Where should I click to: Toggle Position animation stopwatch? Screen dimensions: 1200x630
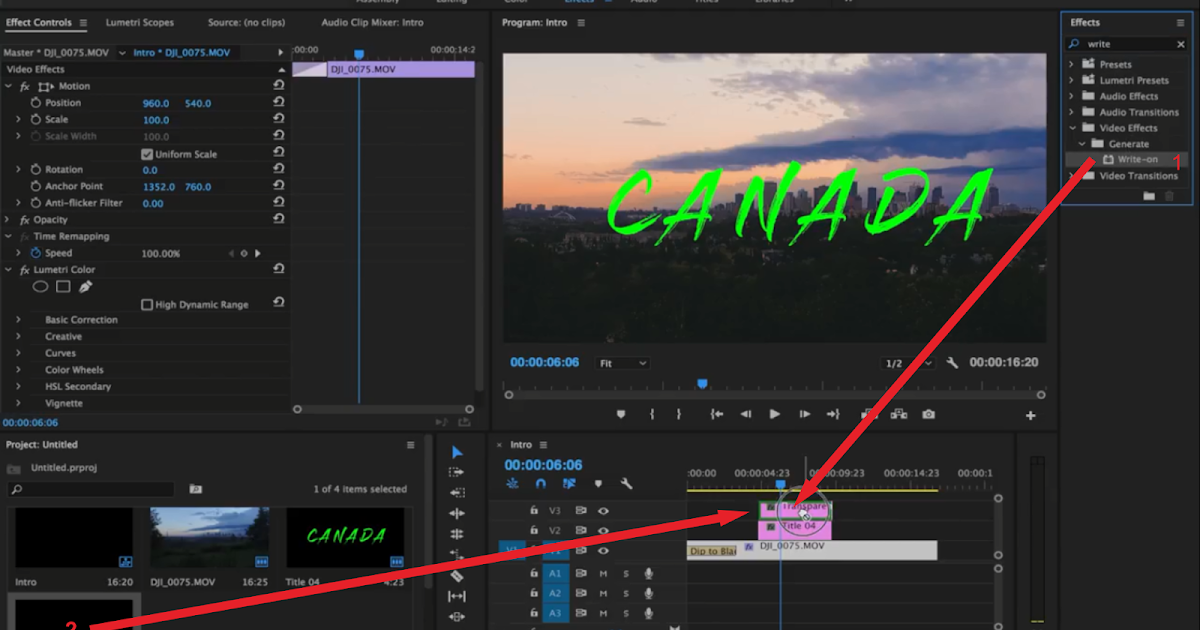(35, 103)
